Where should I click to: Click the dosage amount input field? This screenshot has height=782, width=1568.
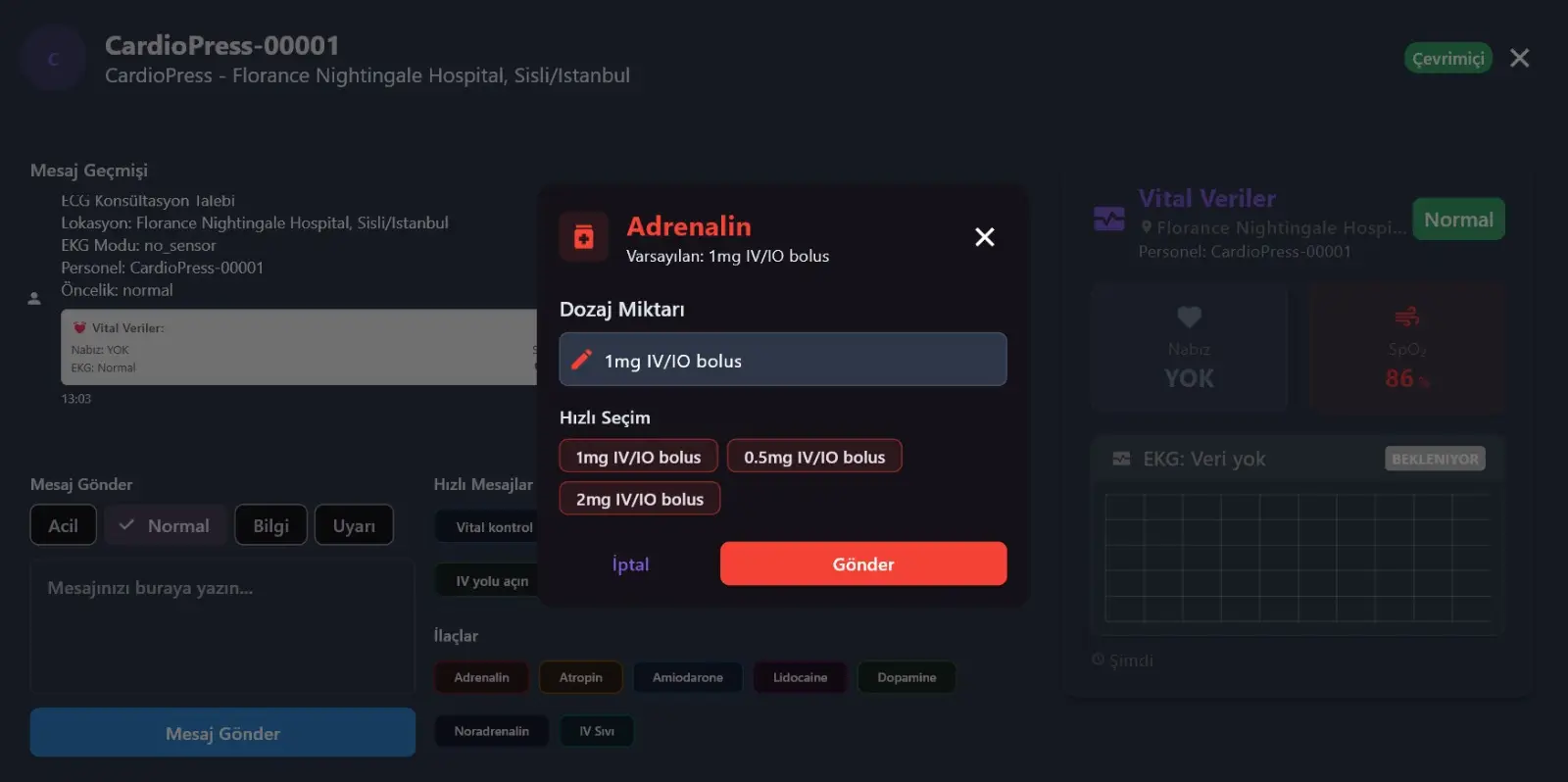[783, 360]
